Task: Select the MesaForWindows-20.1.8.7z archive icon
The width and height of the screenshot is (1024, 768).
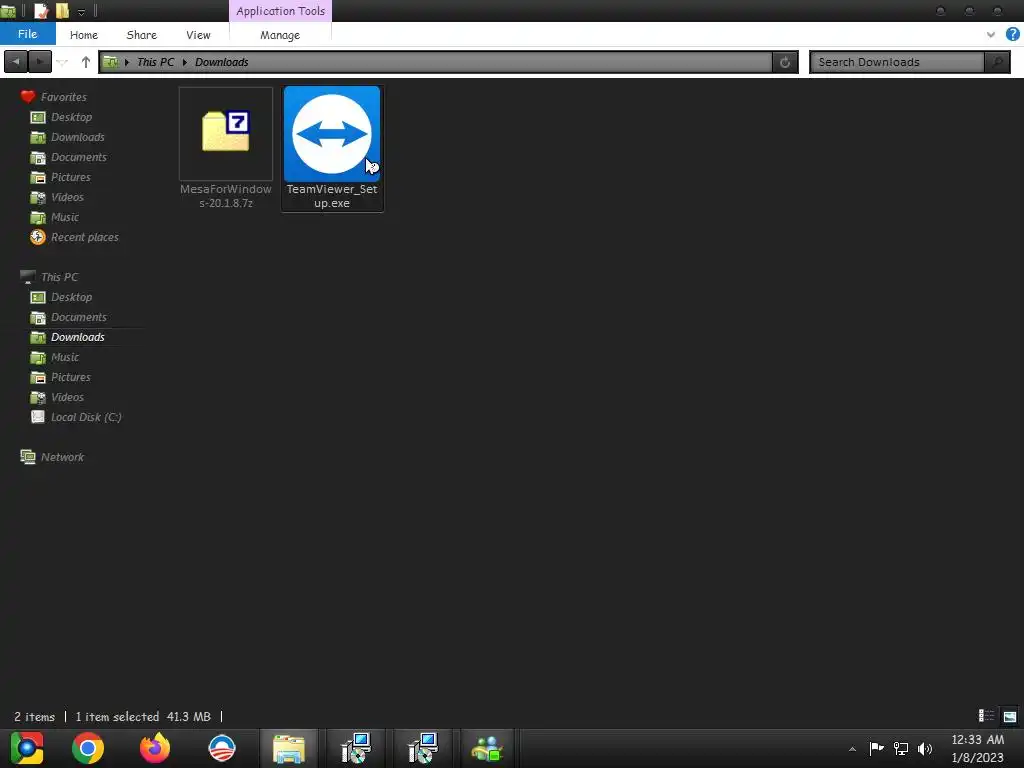Action: click(x=225, y=134)
